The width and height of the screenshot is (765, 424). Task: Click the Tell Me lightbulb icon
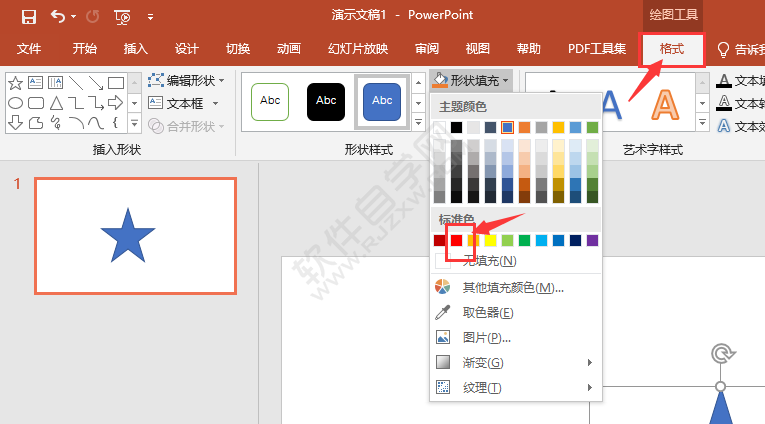pyautogui.click(x=723, y=49)
